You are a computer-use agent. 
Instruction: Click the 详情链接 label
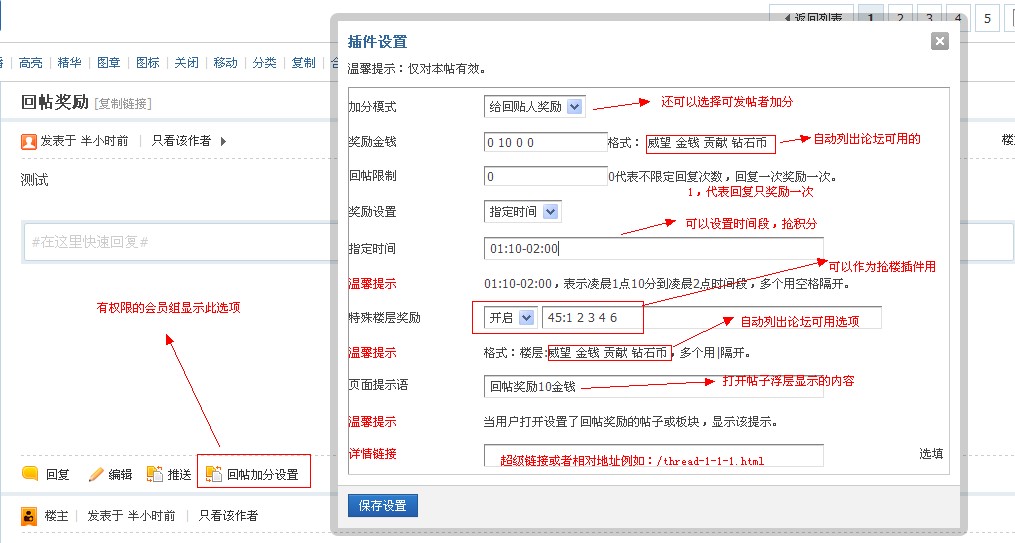point(373,454)
